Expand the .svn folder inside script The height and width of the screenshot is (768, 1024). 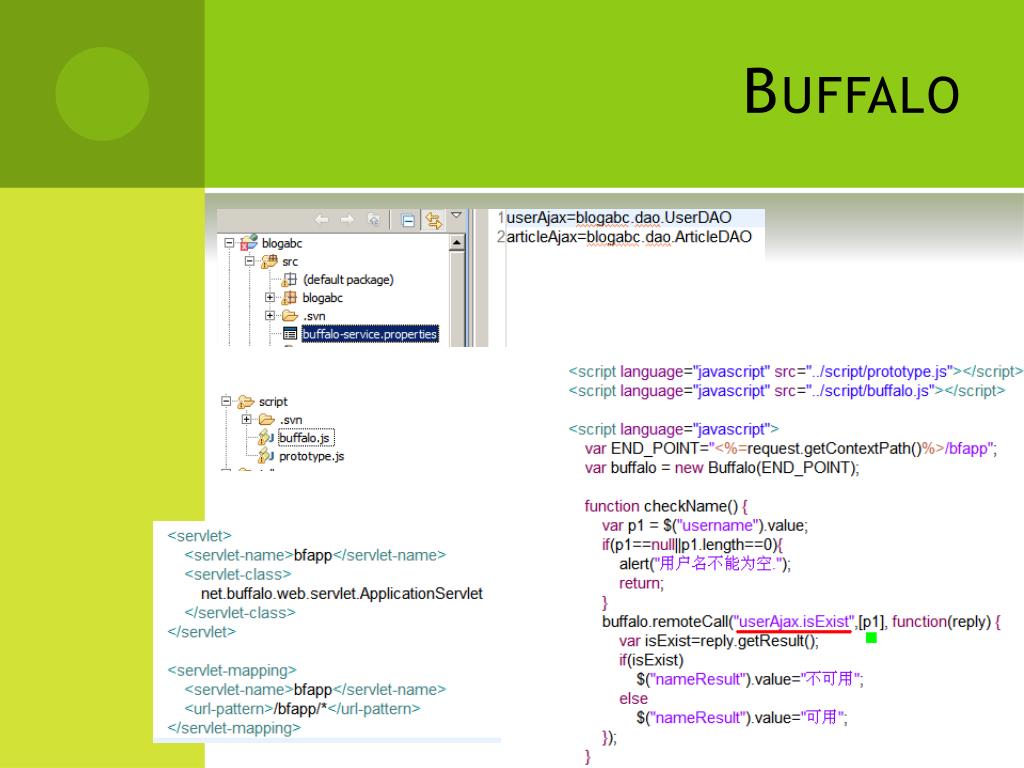pos(246,419)
